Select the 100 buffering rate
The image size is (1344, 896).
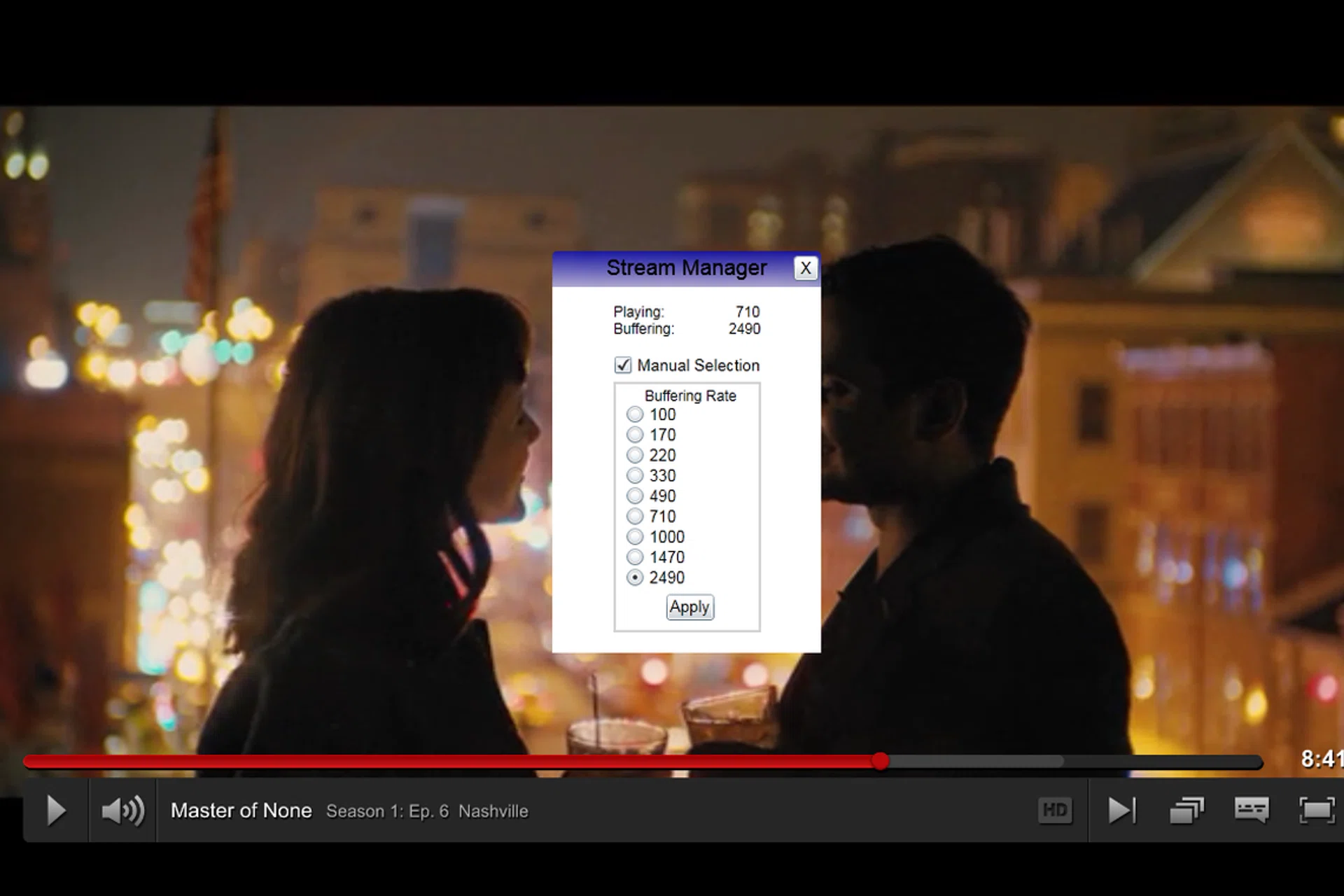(x=635, y=414)
